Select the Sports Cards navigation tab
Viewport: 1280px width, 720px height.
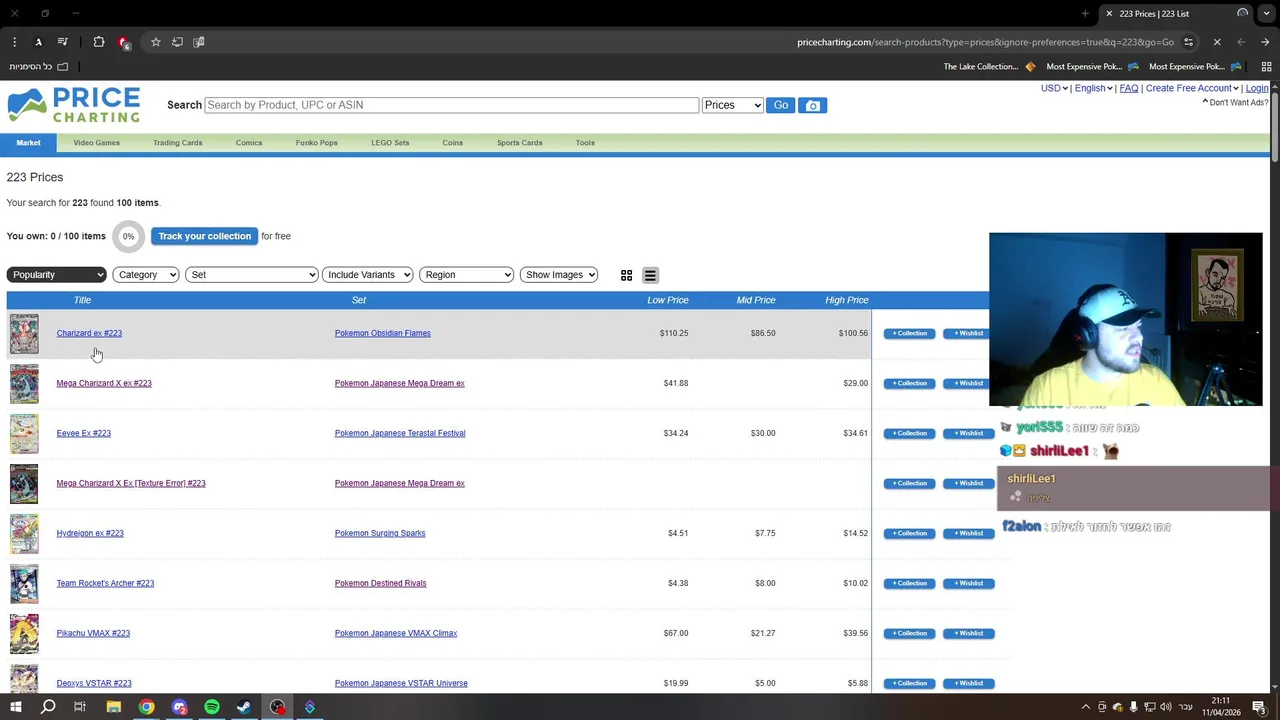pyautogui.click(x=519, y=143)
